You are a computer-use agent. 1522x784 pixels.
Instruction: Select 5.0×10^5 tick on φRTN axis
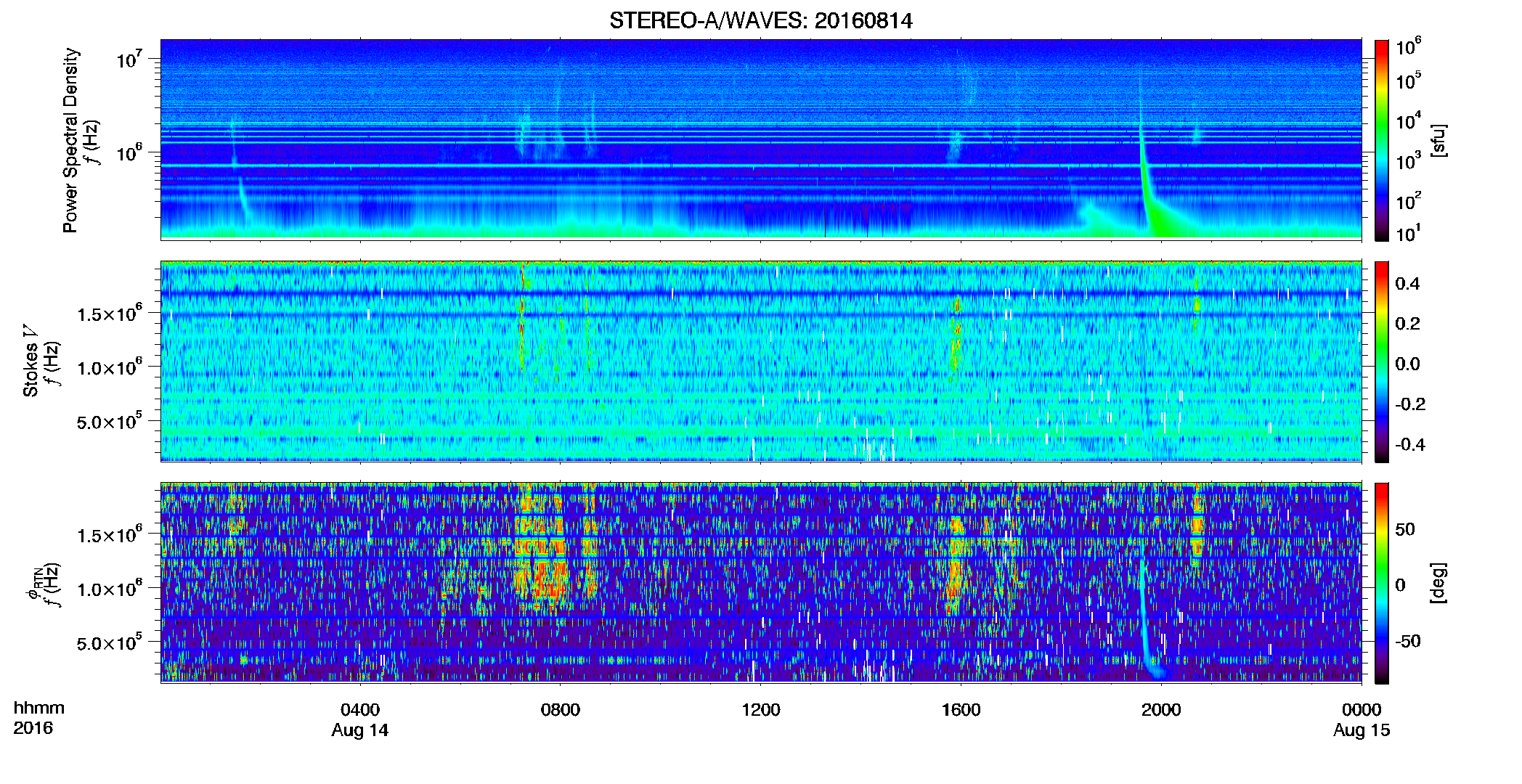(x=110, y=643)
